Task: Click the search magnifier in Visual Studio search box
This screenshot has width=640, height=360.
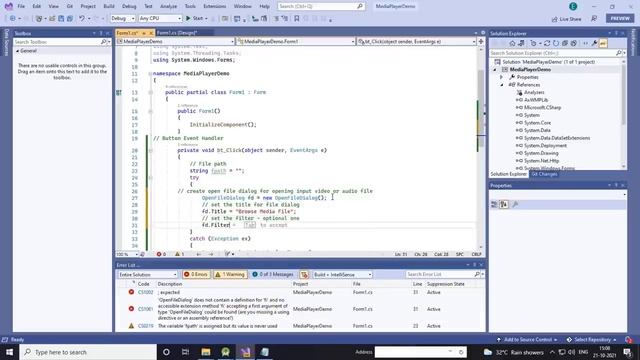Action: (360, 7)
